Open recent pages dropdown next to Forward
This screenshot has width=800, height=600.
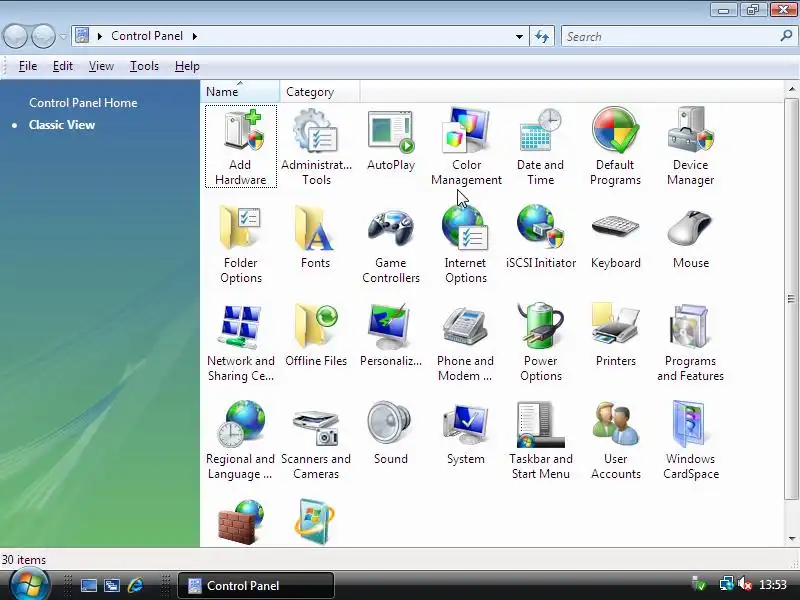click(x=63, y=36)
